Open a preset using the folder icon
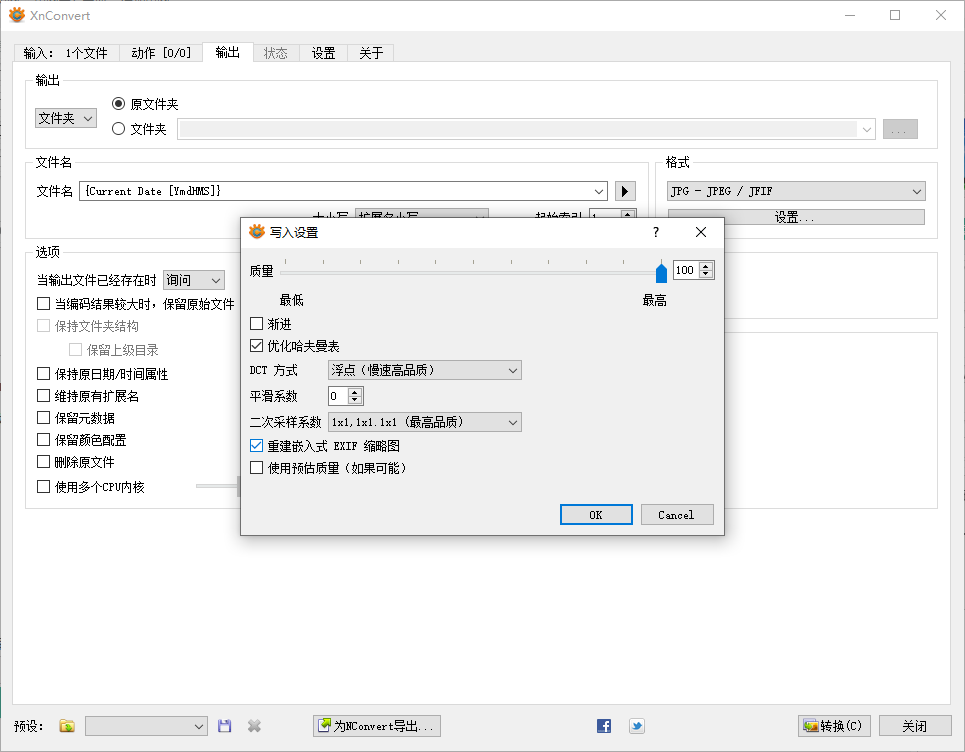Viewport: 965px width, 752px height. pos(66,726)
